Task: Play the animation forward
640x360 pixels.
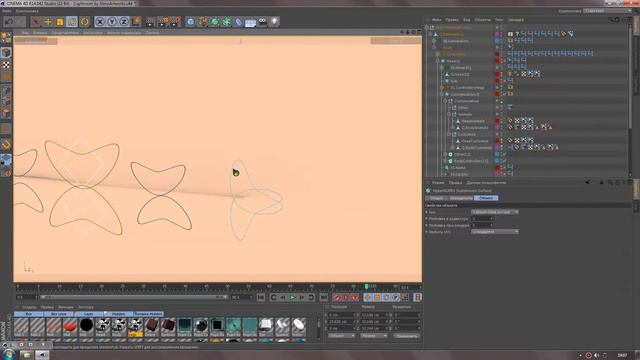Action: pyautogui.click(x=293, y=297)
